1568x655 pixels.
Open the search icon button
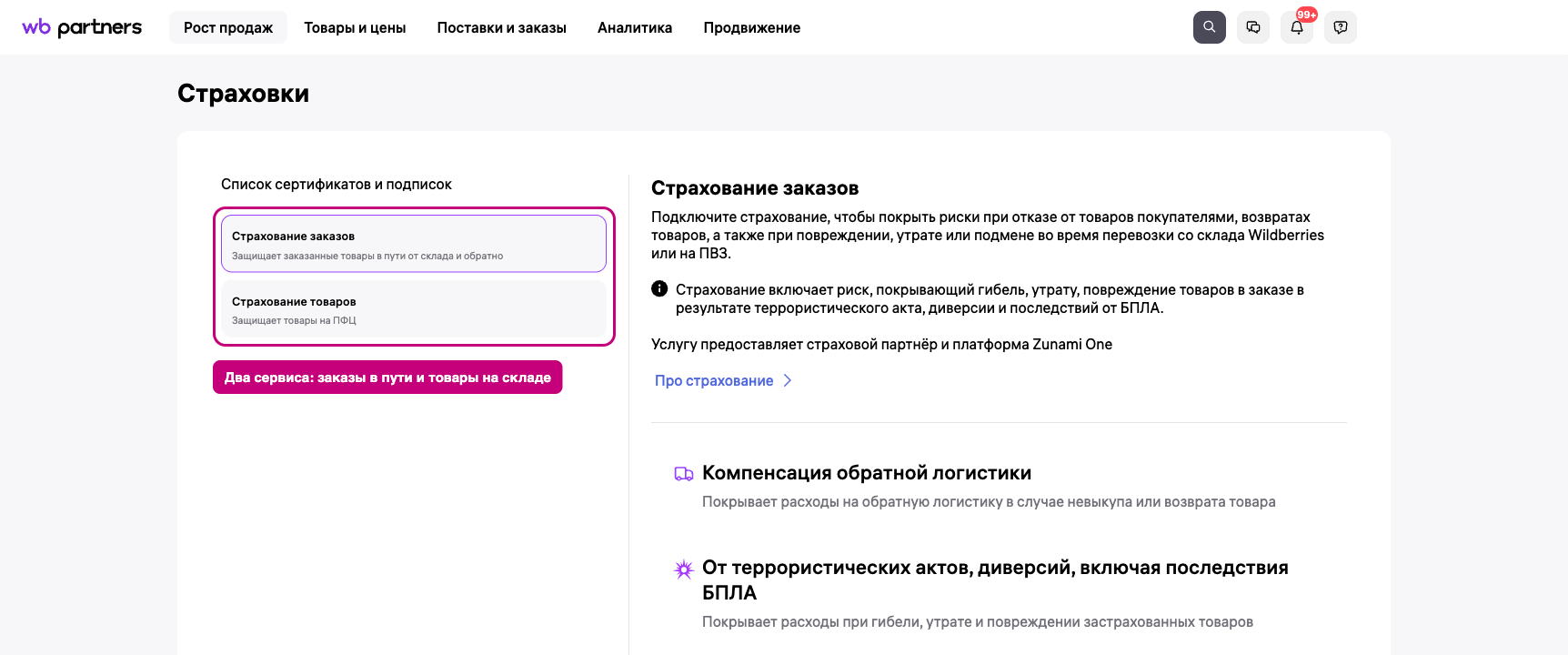[1210, 27]
